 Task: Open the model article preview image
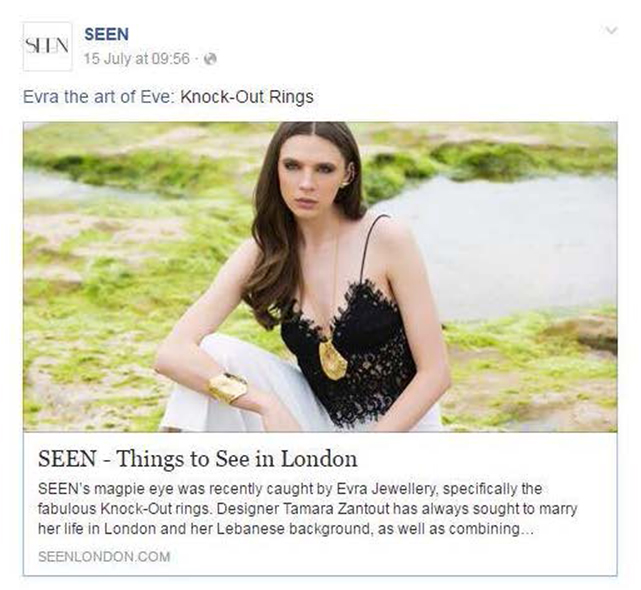click(320, 277)
